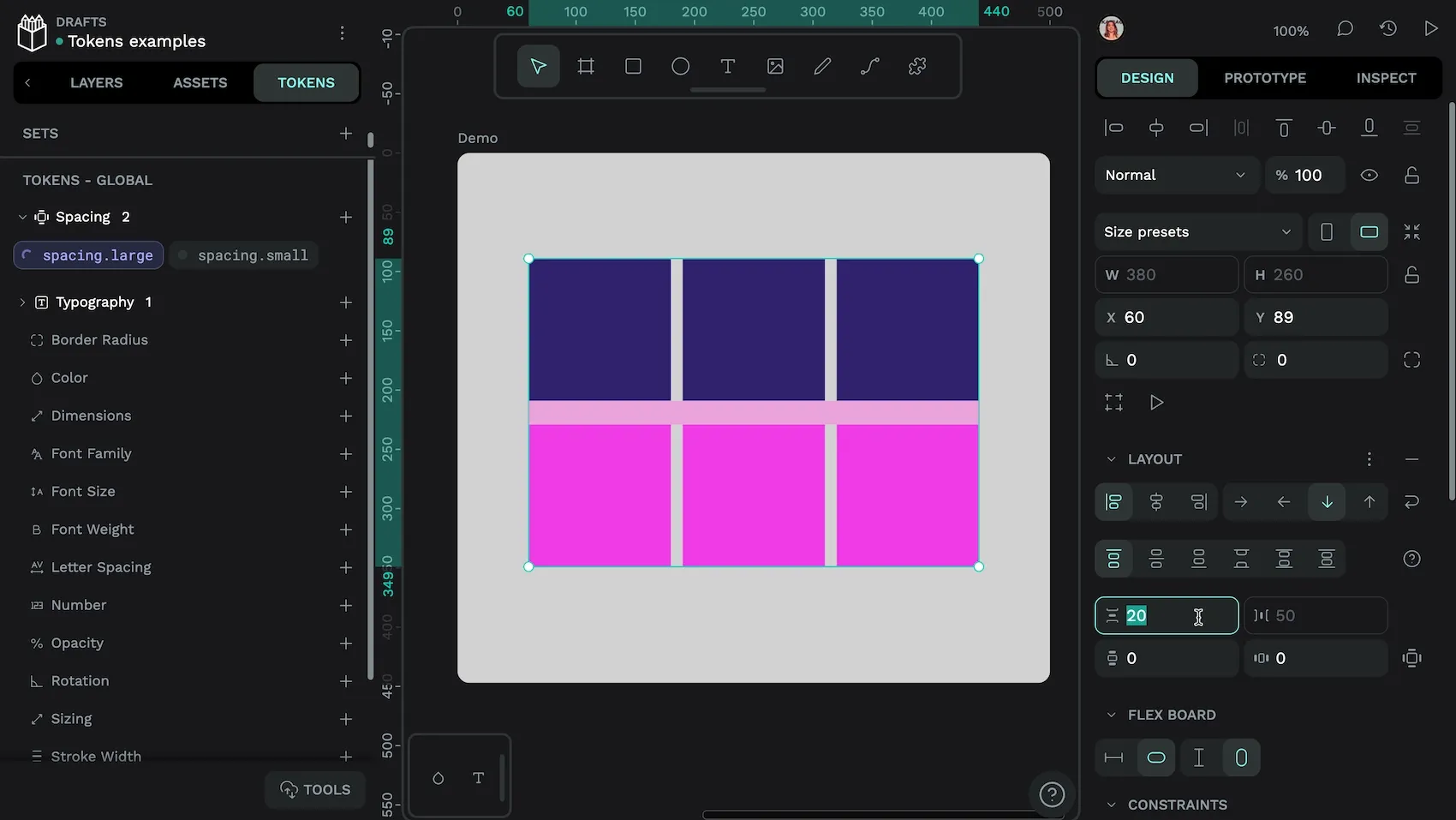Switch to the Prototype tab
Viewport: 1456px width, 820px height.
click(x=1265, y=77)
